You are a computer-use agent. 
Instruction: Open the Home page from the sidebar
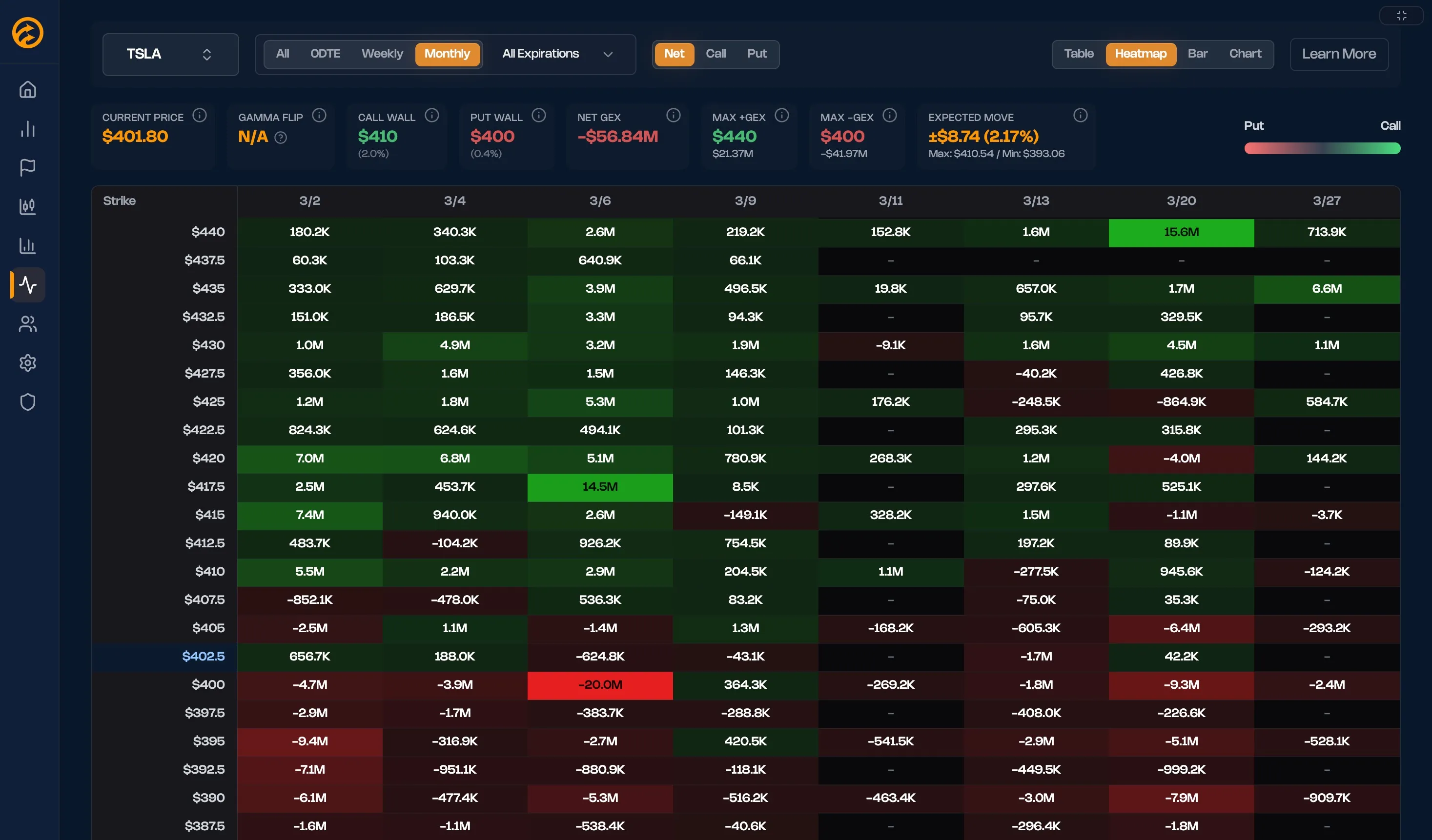tap(27, 89)
